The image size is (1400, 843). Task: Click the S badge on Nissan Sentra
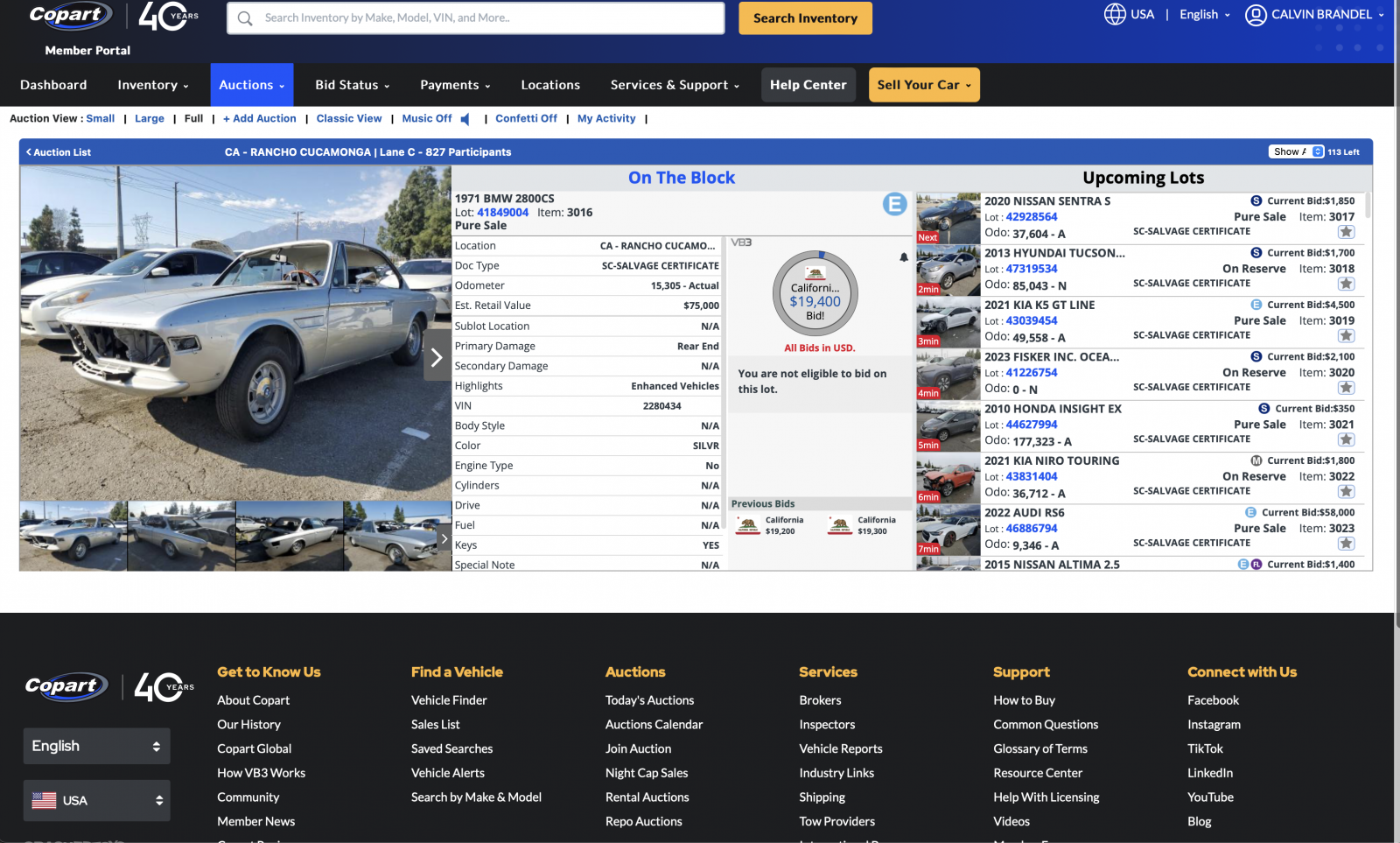coord(1256,201)
